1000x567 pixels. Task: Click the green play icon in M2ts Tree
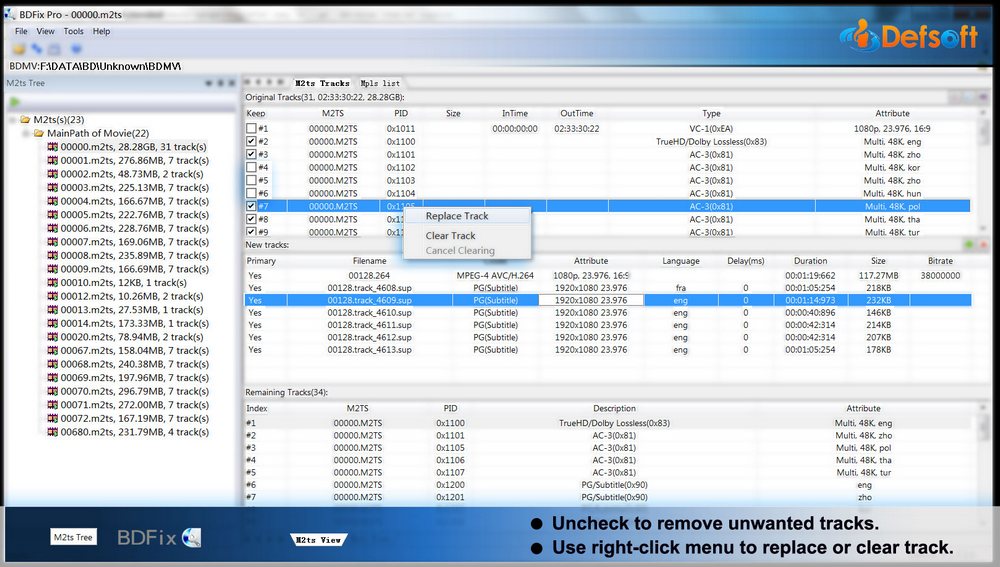point(15,102)
